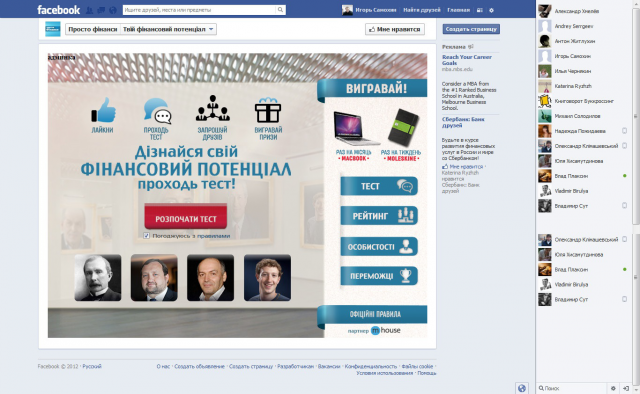The image size is (640, 394).
Task: Like the page with Мне нравится button
Action: click(x=395, y=29)
